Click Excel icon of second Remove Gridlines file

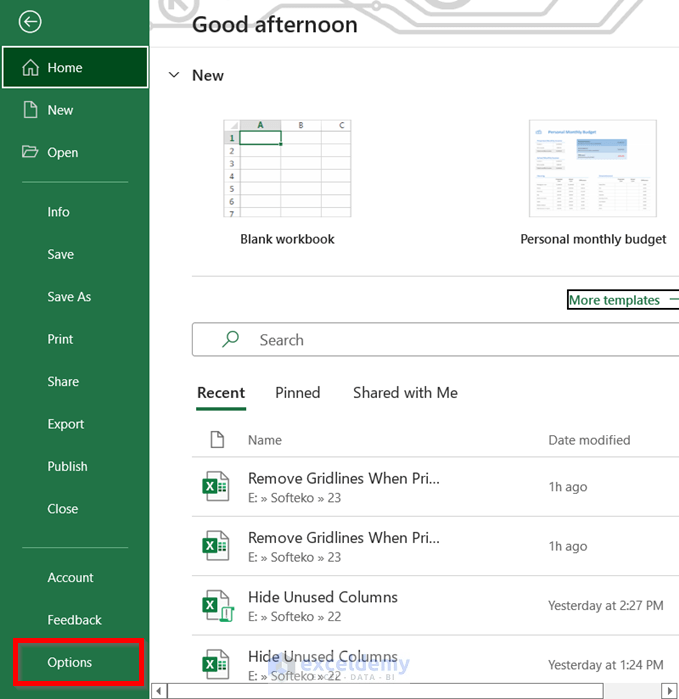[216, 546]
